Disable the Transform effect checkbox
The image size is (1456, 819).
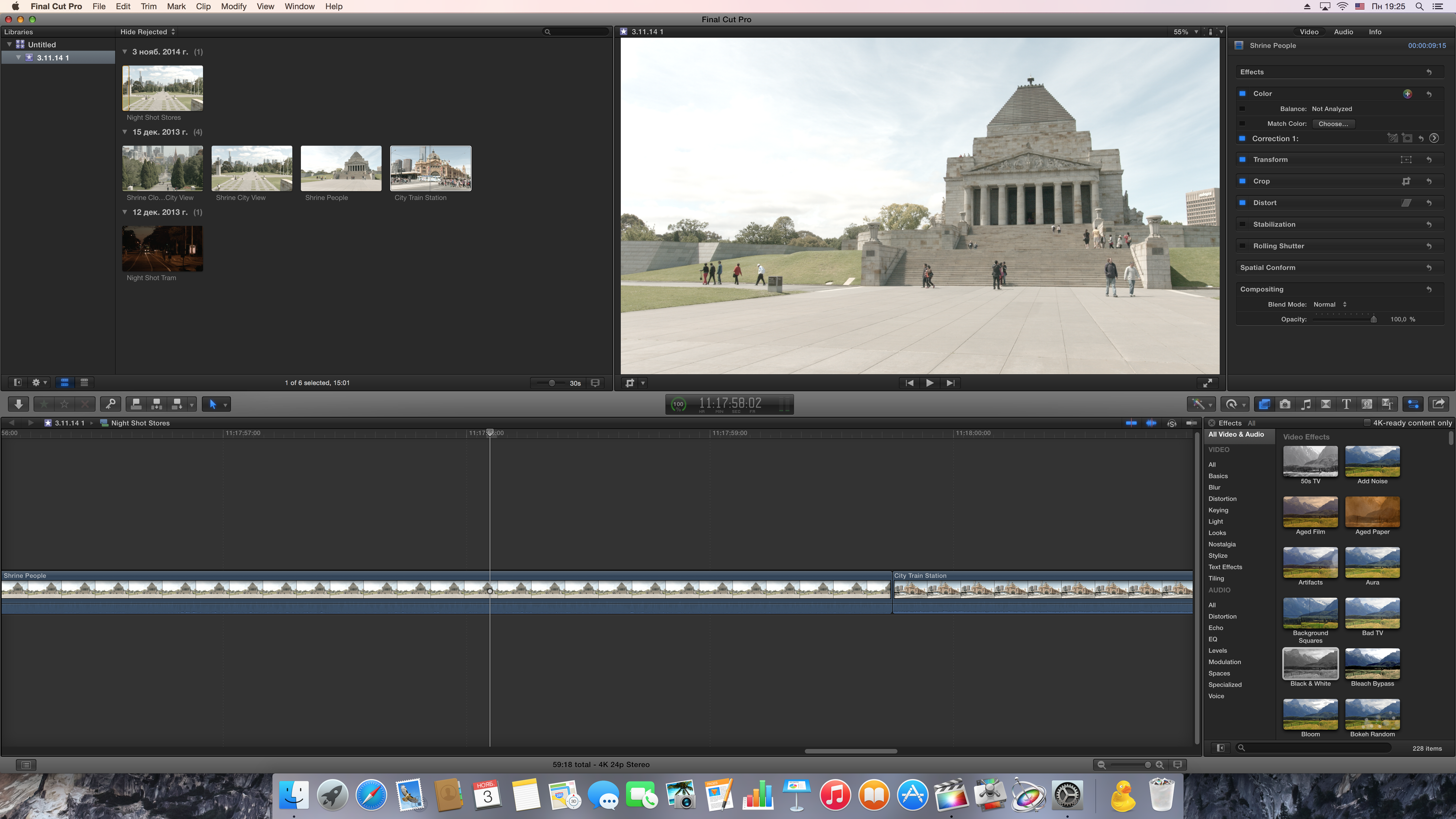point(1242,160)
